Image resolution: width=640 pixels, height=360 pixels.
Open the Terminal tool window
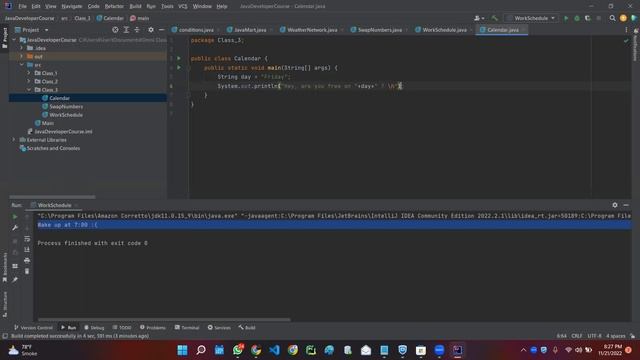tap(187, 327)
